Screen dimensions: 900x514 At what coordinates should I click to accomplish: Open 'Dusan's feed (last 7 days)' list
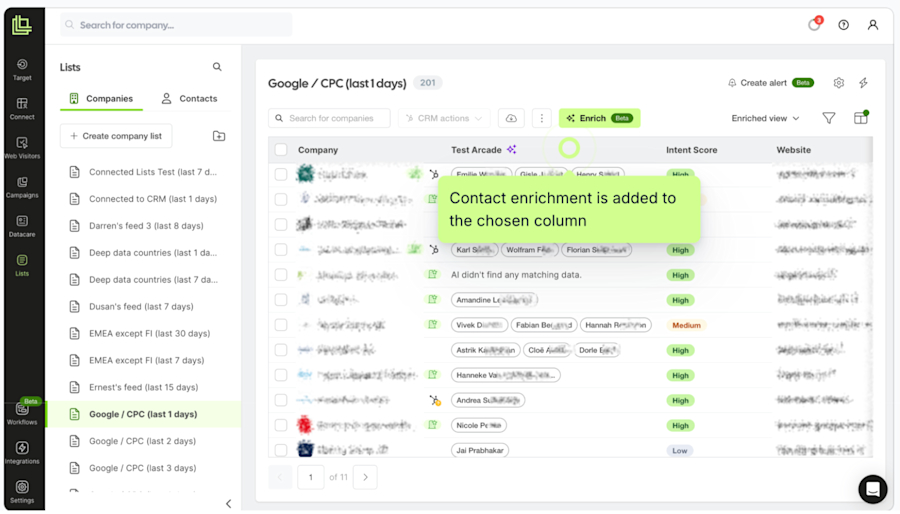143,306
